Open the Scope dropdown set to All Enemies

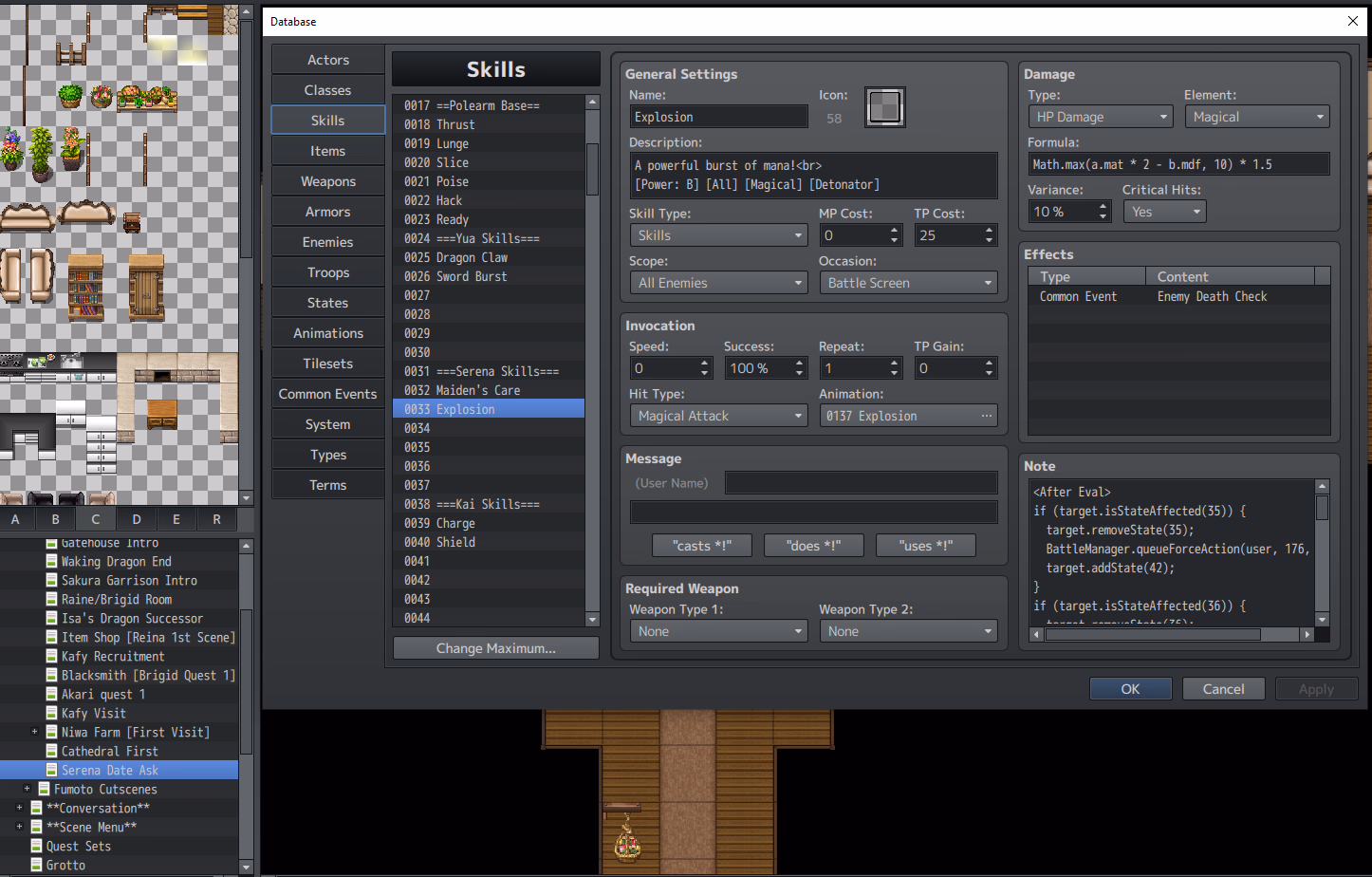[718, 283]
